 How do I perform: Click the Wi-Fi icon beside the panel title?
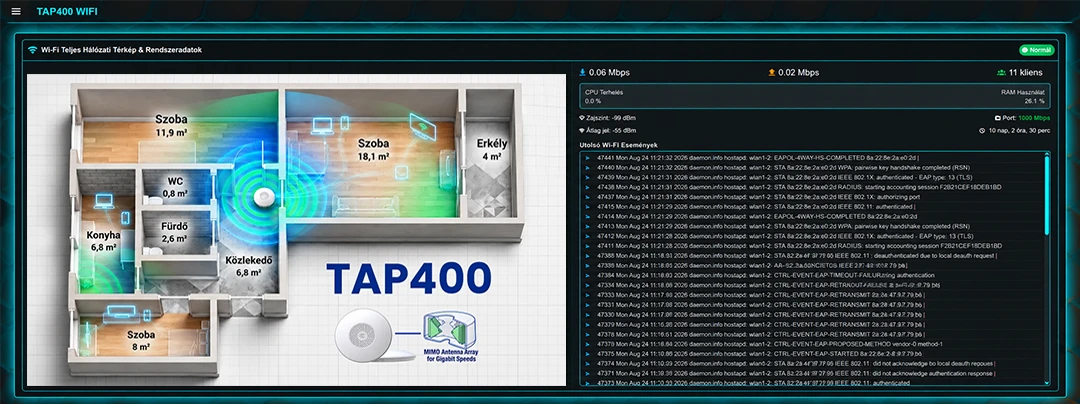pyautogui.click(x=32, y=50)
